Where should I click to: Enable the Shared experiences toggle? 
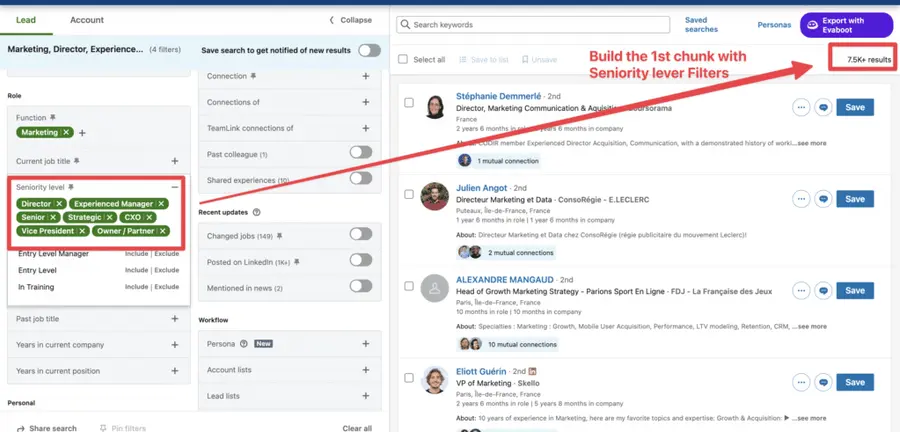361,178
